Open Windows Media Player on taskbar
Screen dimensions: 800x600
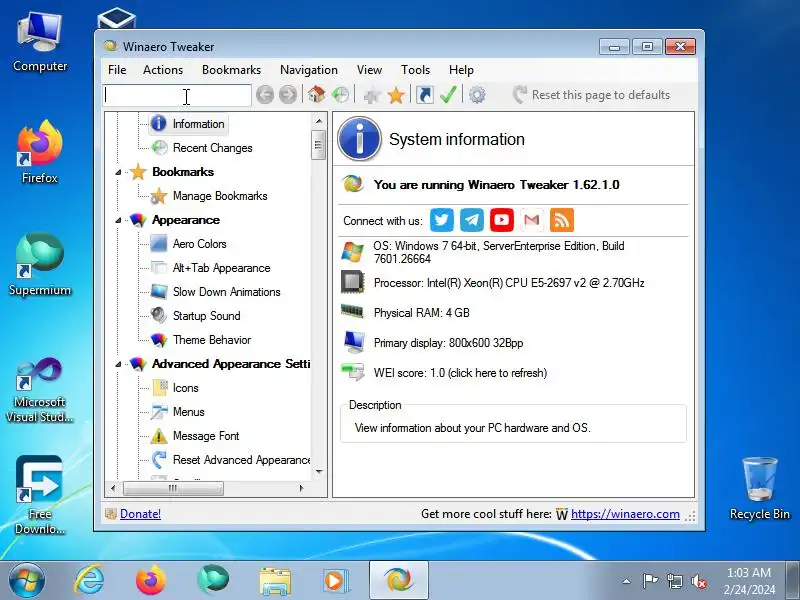click(336, 581)
